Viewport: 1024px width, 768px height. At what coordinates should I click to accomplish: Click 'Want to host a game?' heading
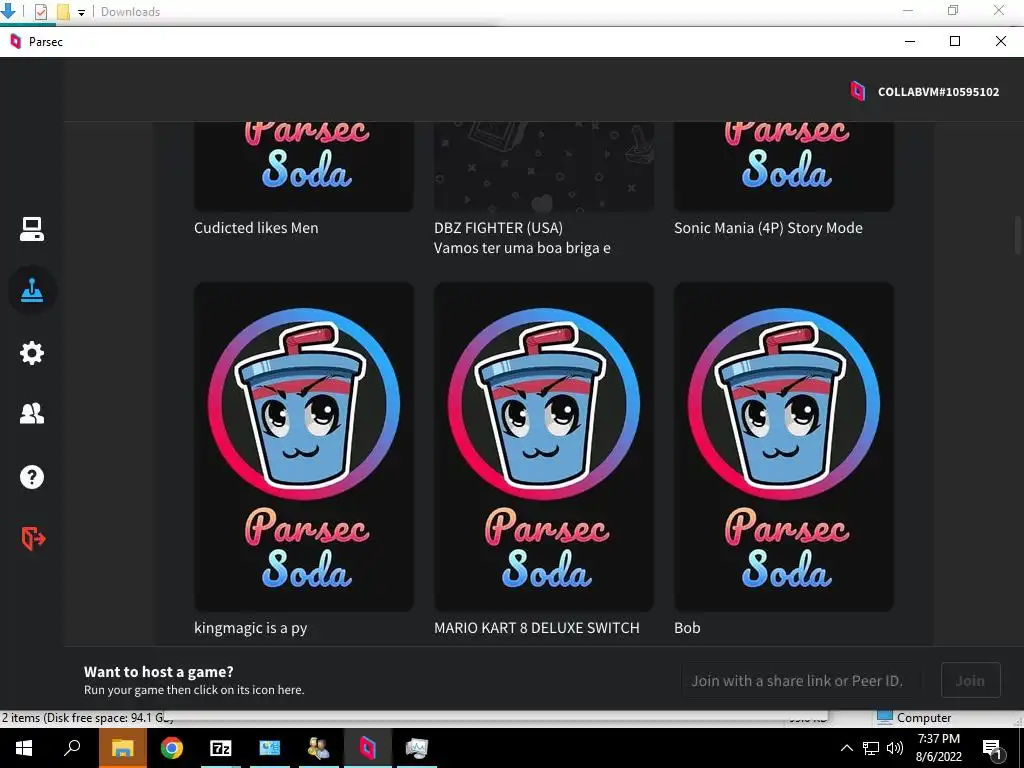[x=159, y=671]
